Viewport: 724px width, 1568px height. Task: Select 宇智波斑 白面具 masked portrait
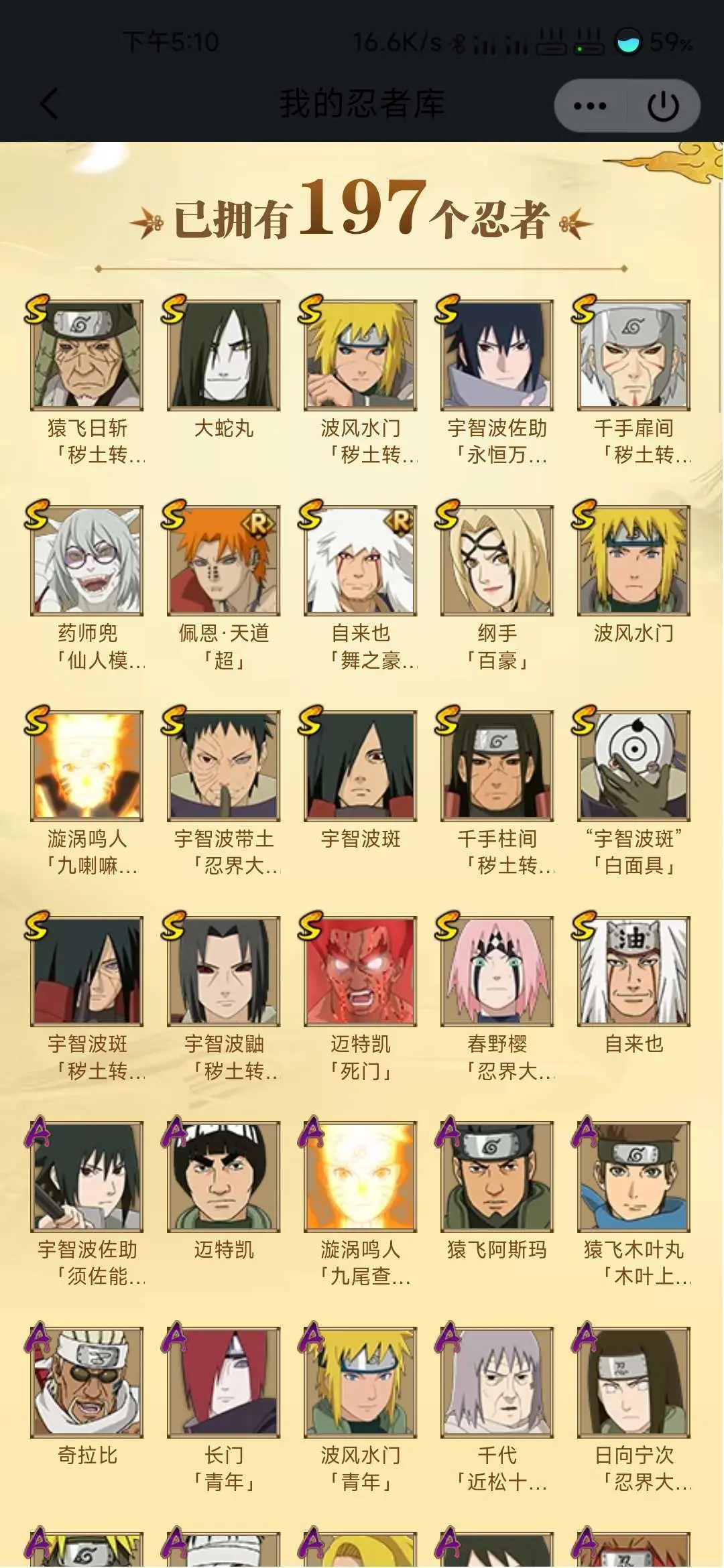tap(634, 767)
